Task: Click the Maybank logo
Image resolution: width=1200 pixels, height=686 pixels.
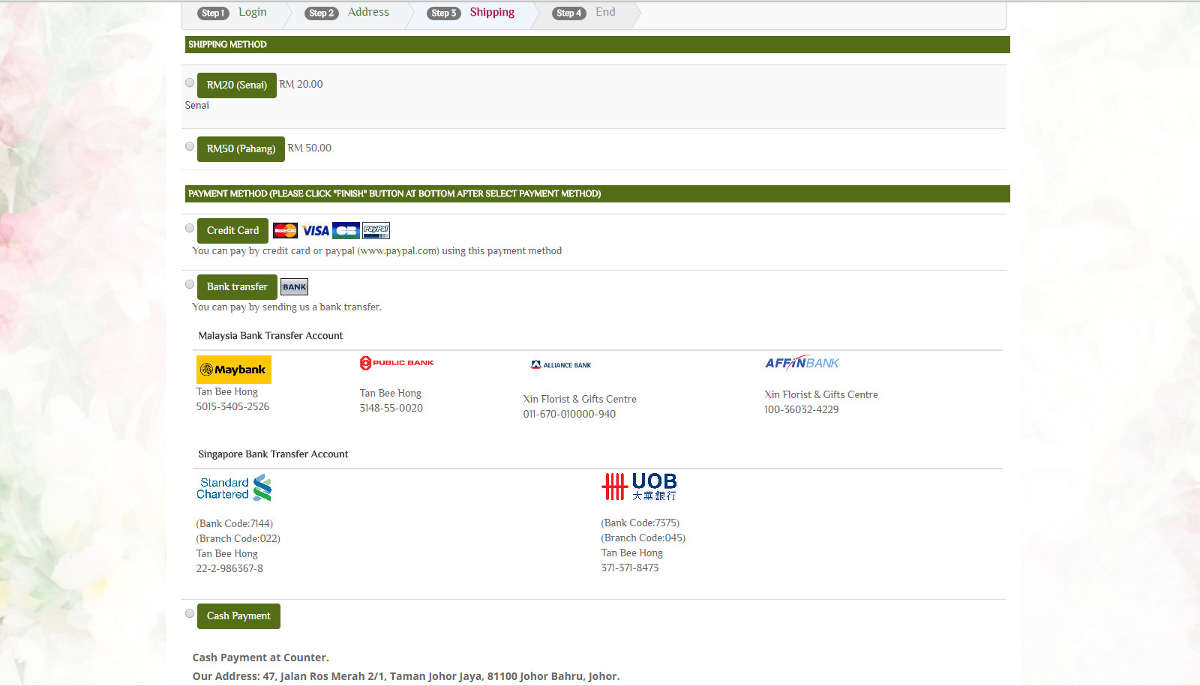Action: (234, 370)
